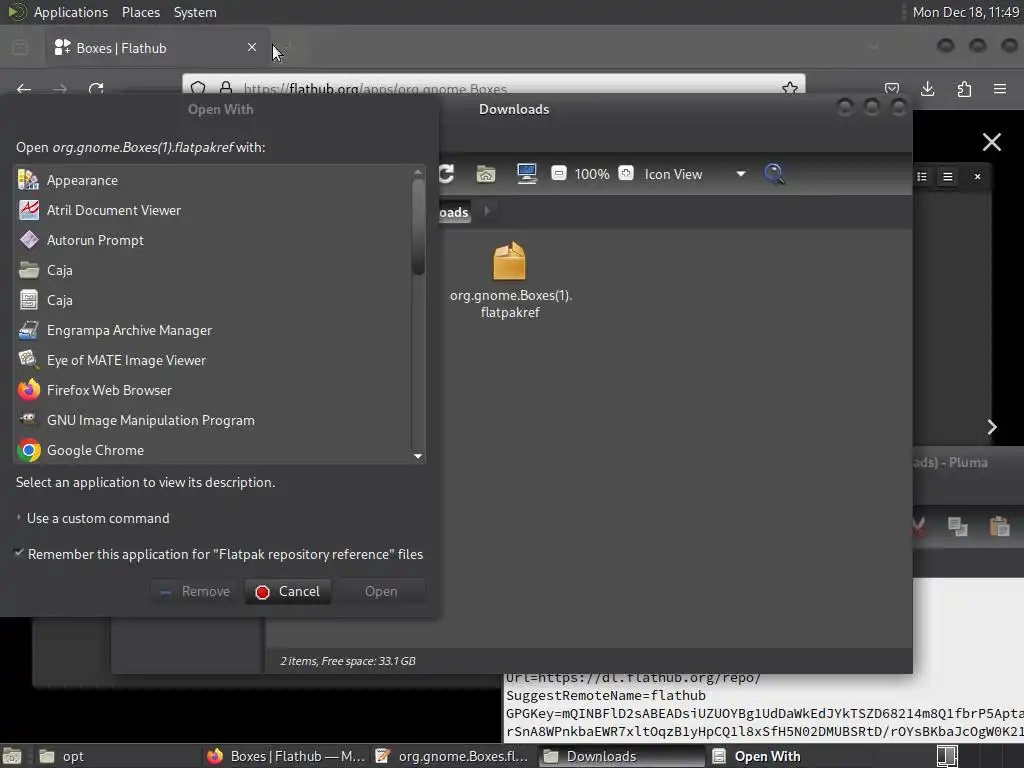
Task: Click the workspace switcher in taskbar
Action: click(x=947, y=756)
